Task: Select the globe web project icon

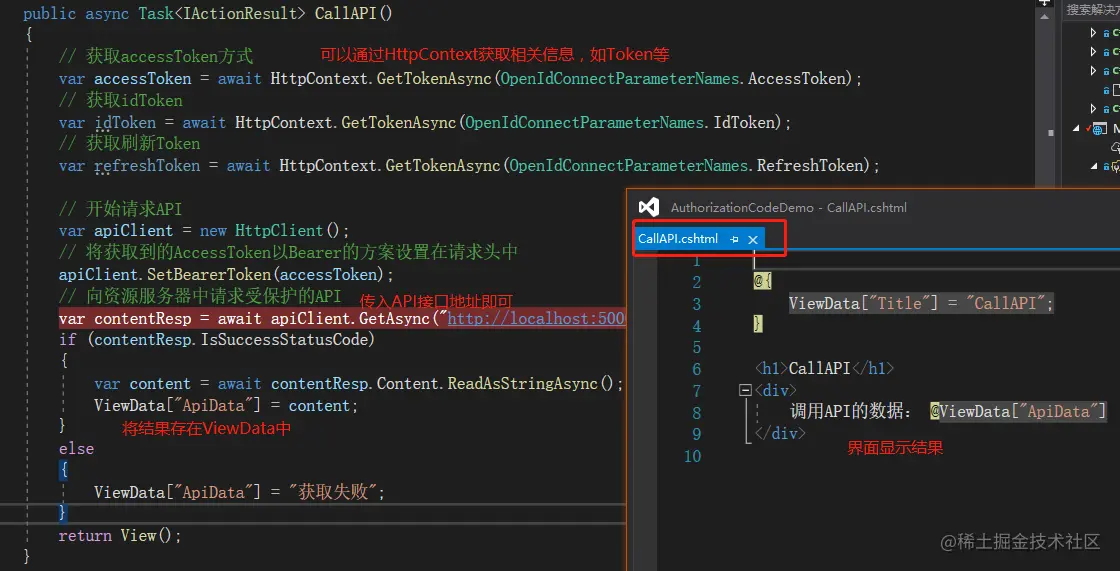Action: pos(1099,129)
